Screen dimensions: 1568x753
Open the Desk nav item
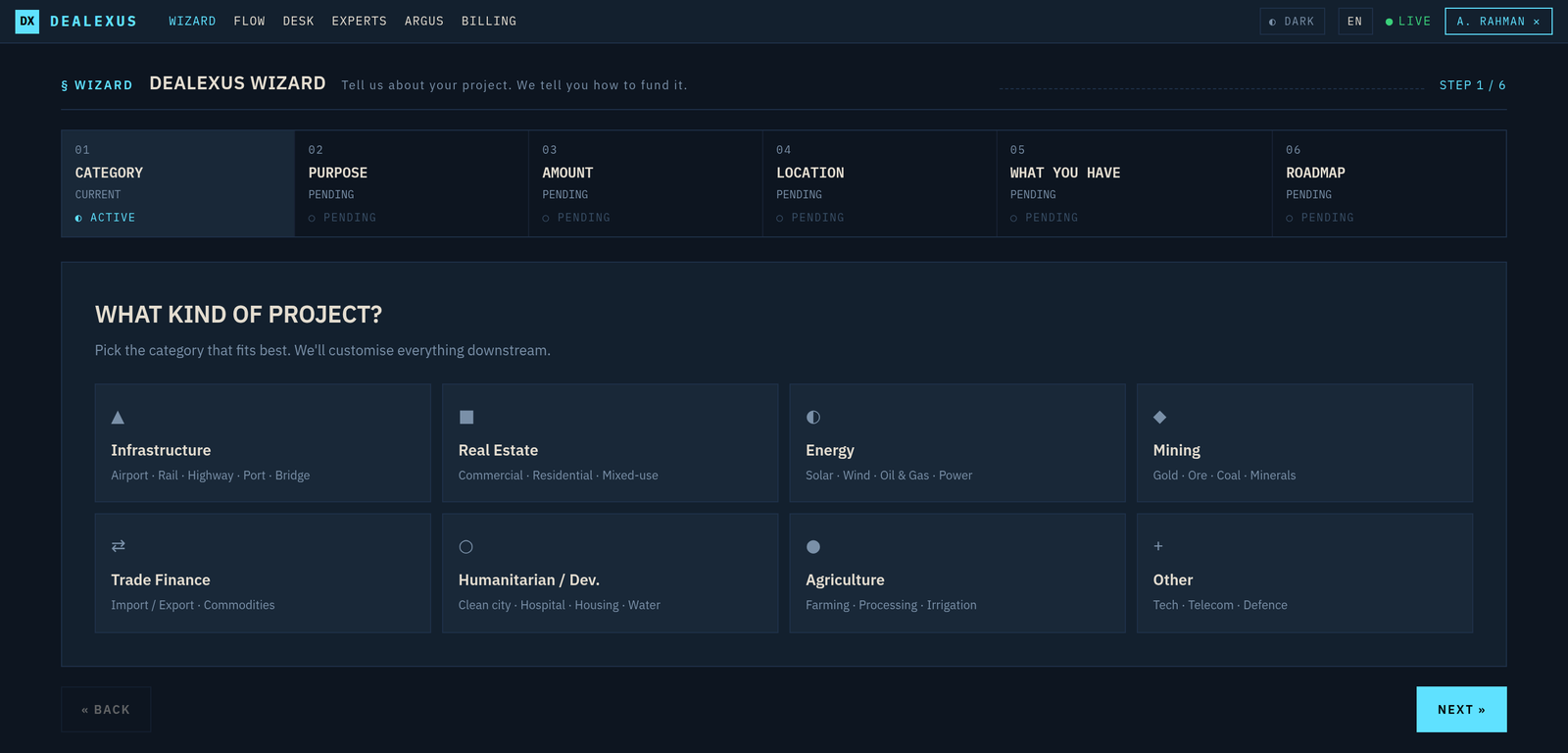tap(299, 21)
